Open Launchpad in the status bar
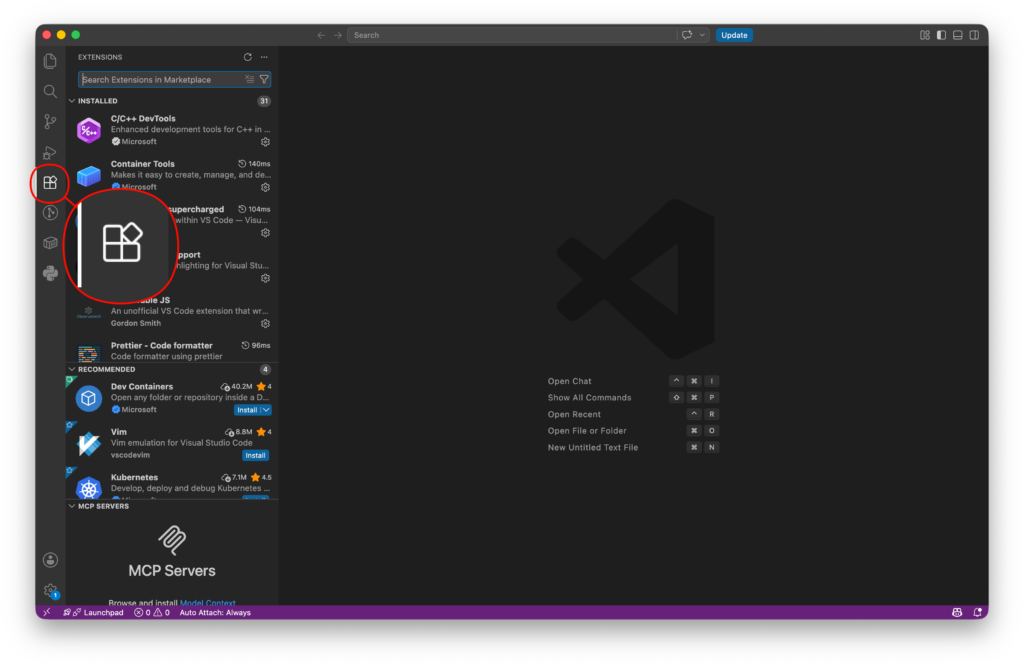This screenshot has height=666, width=1024. pyautogui.click(x=93, y=612)
